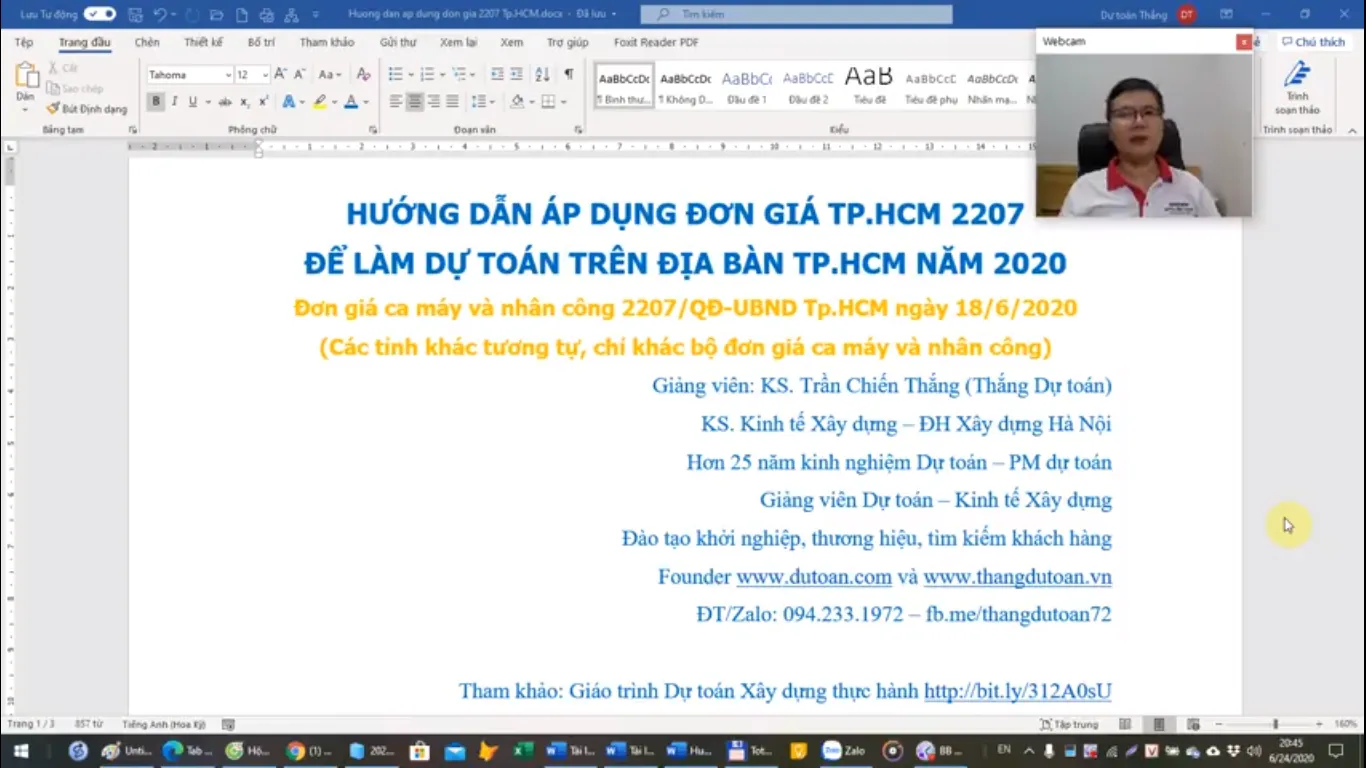Follow the www.dutoan.com hyperlink
This screenshot has width=1366, height=768.
coord(814,577)
